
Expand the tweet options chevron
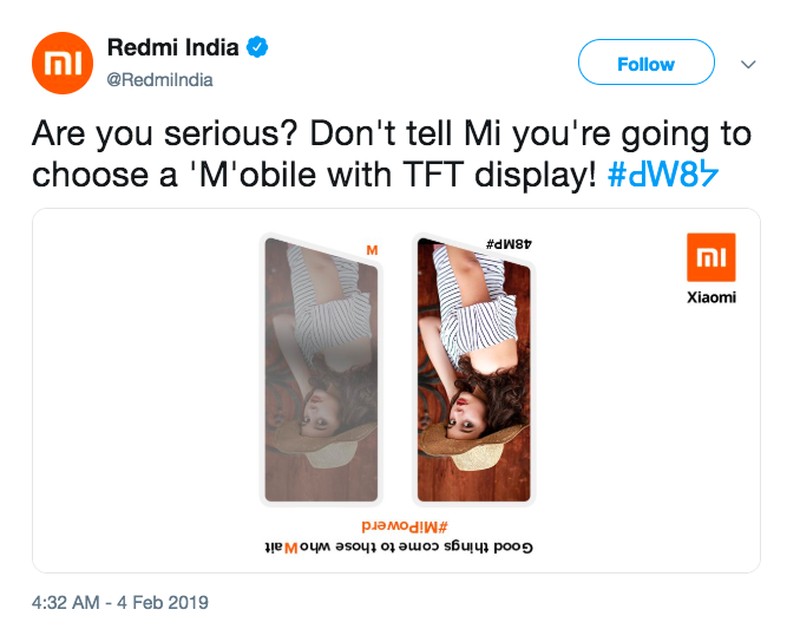point(747,64)
